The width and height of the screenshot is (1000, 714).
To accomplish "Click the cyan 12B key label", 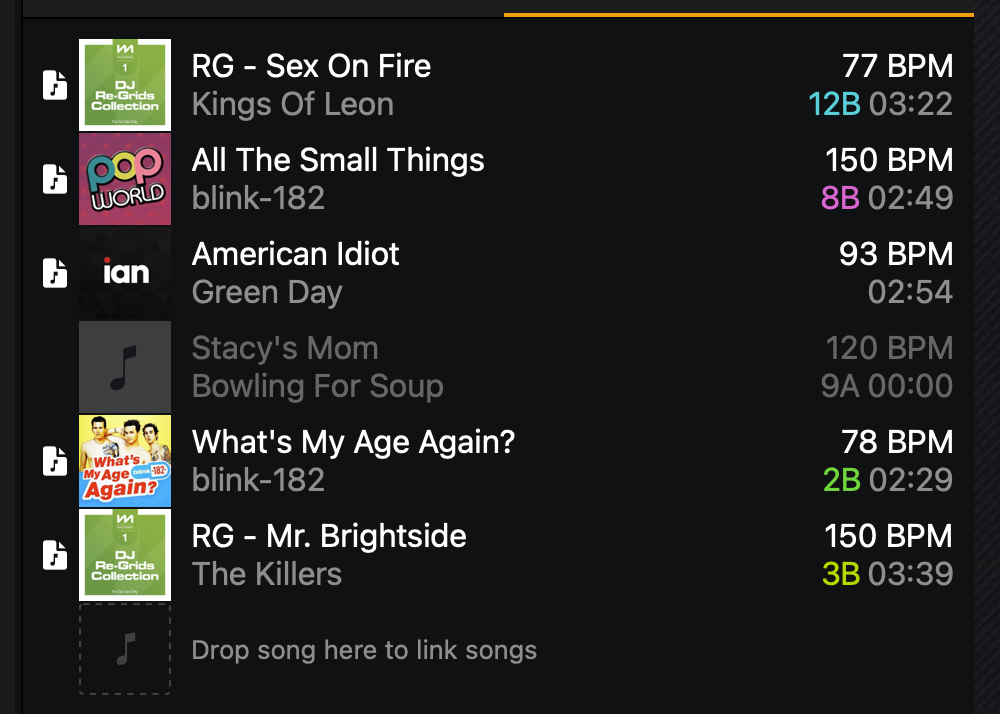I will click(x=834, y=104).
